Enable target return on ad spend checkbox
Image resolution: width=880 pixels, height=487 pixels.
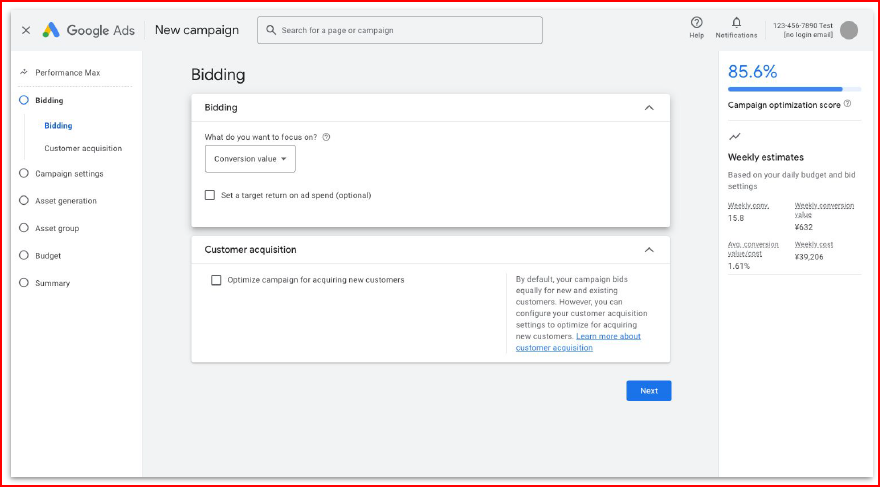(210, 195)
